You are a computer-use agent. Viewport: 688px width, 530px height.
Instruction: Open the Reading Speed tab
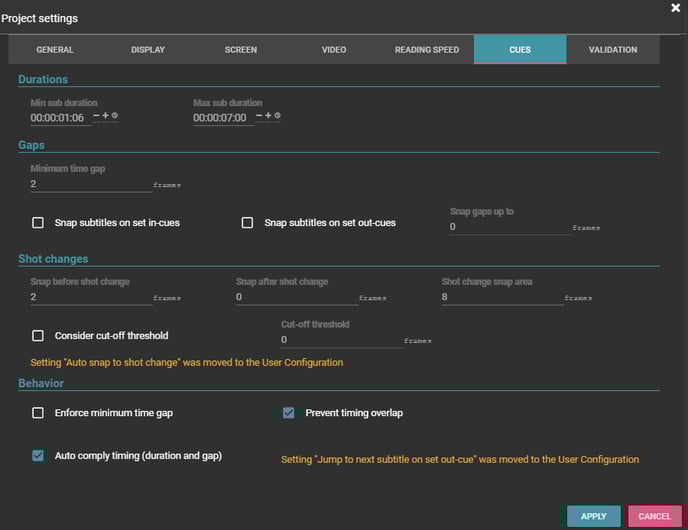[427, 50]
